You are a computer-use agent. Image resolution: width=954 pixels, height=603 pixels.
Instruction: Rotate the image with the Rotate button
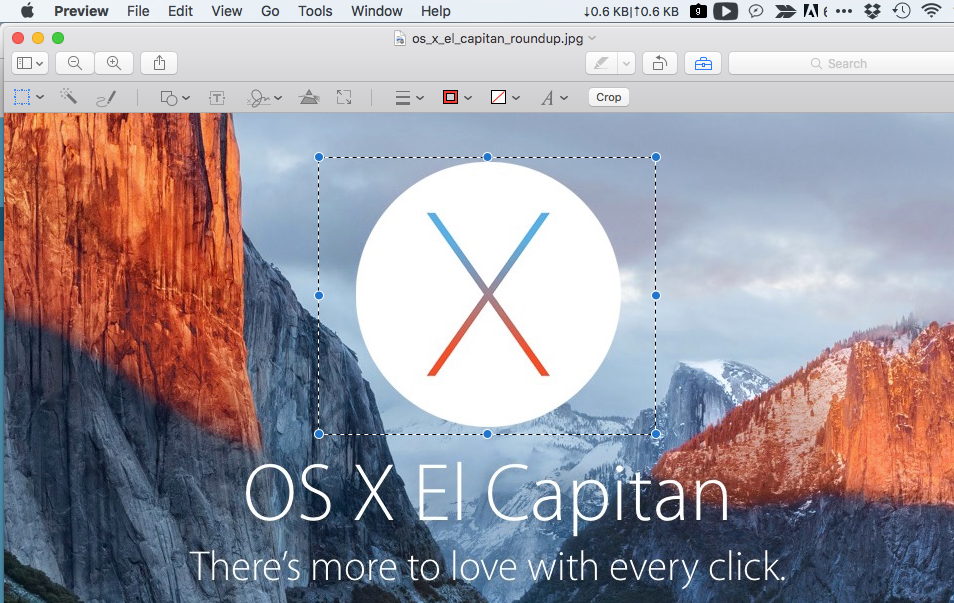[660, 63]
